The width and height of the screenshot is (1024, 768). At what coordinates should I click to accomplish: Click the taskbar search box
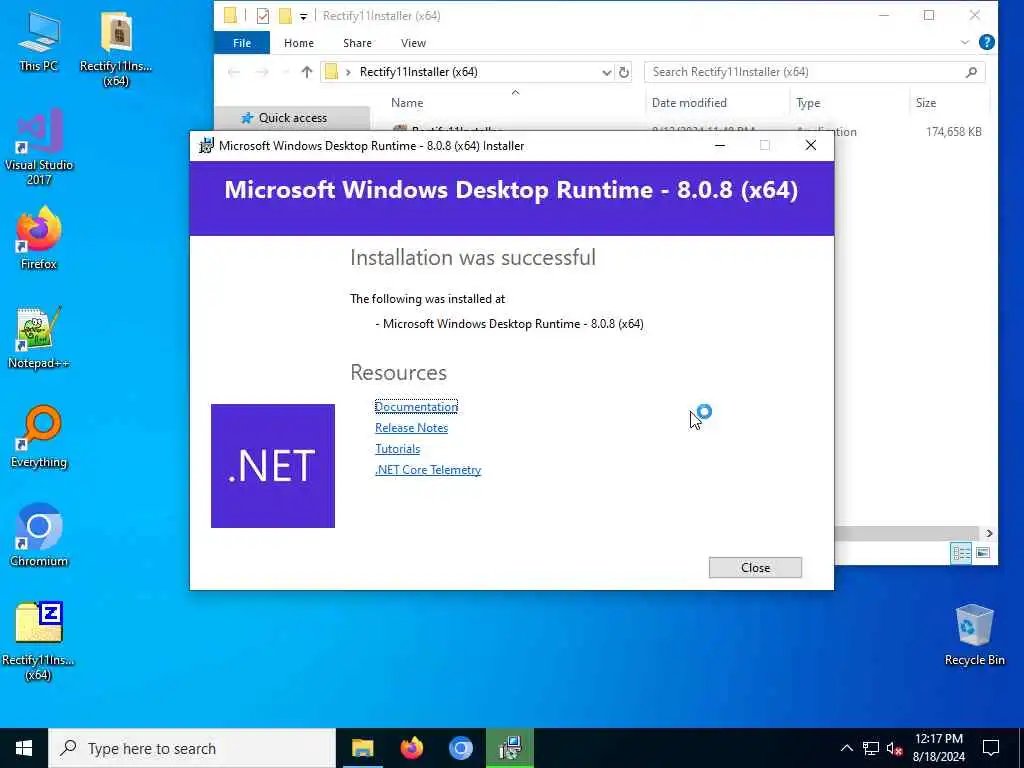[192, 748]
